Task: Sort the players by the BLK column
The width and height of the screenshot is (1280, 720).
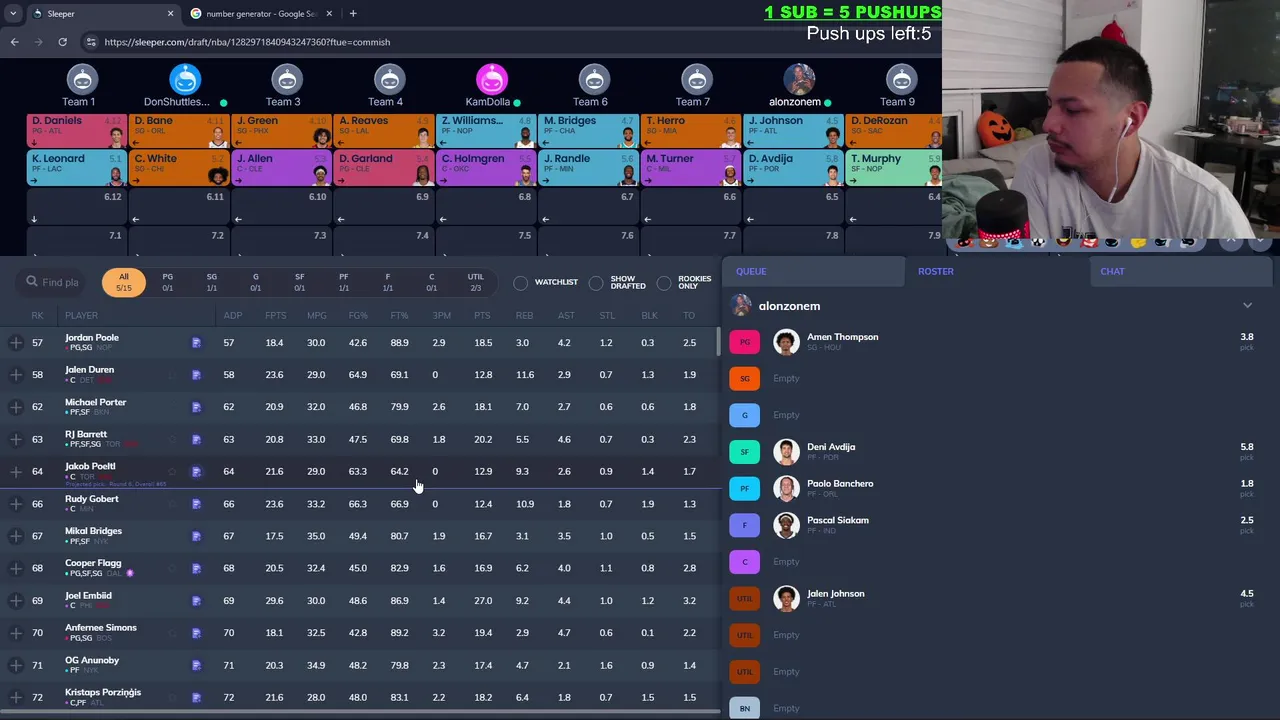Action: pyautogui.click(x=649, y=315)
